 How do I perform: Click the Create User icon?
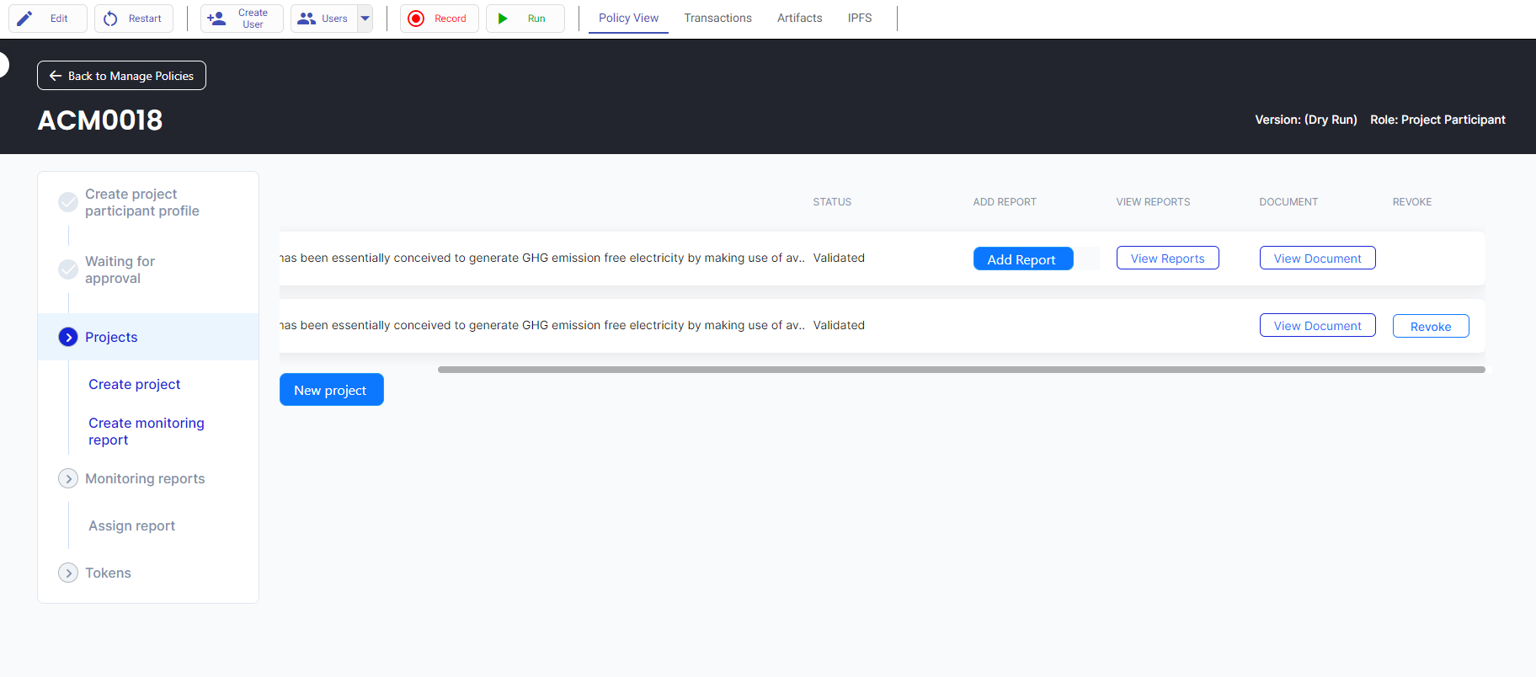(x=216, y=19)
